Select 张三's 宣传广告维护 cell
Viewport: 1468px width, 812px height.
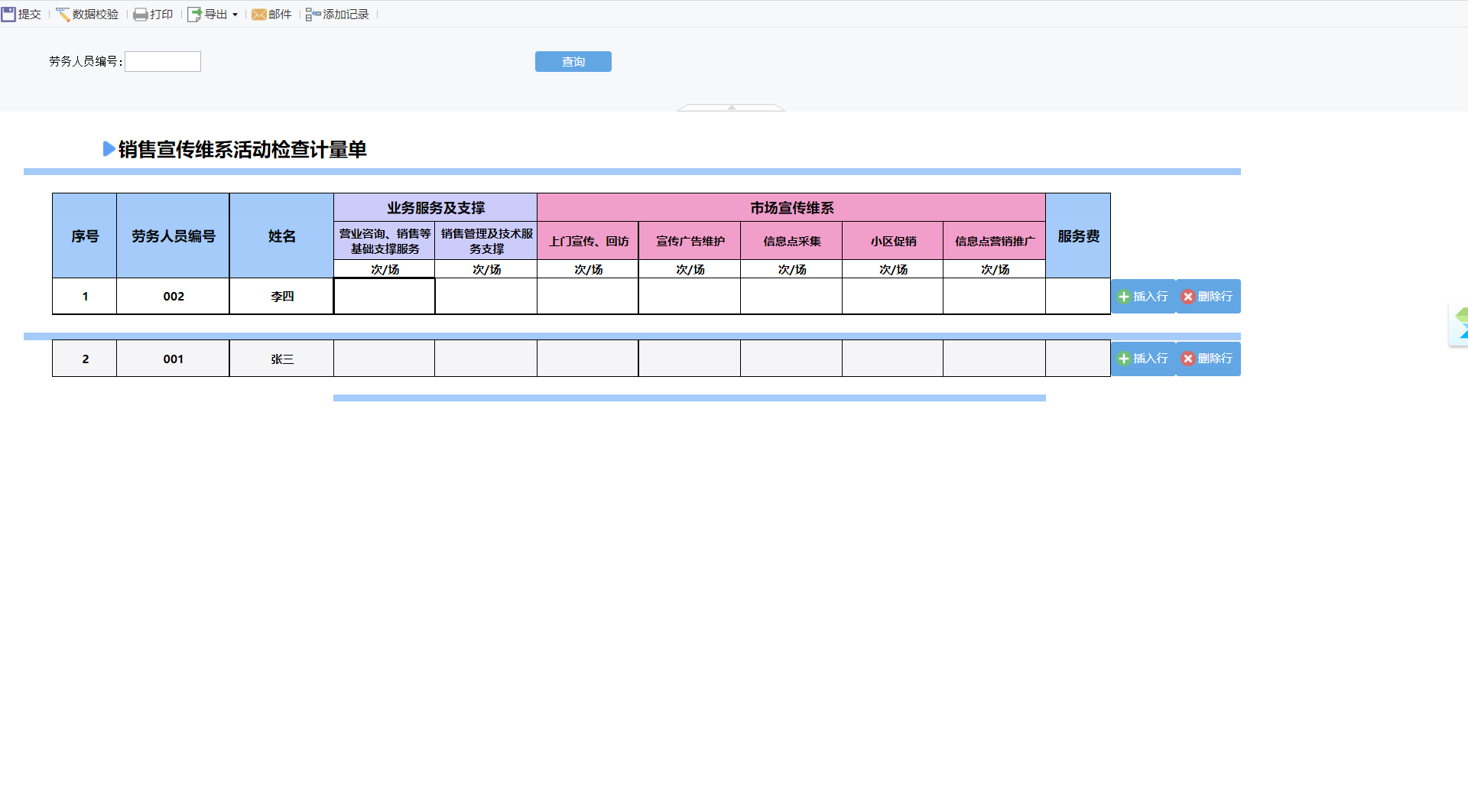click(x=690, y=359)
